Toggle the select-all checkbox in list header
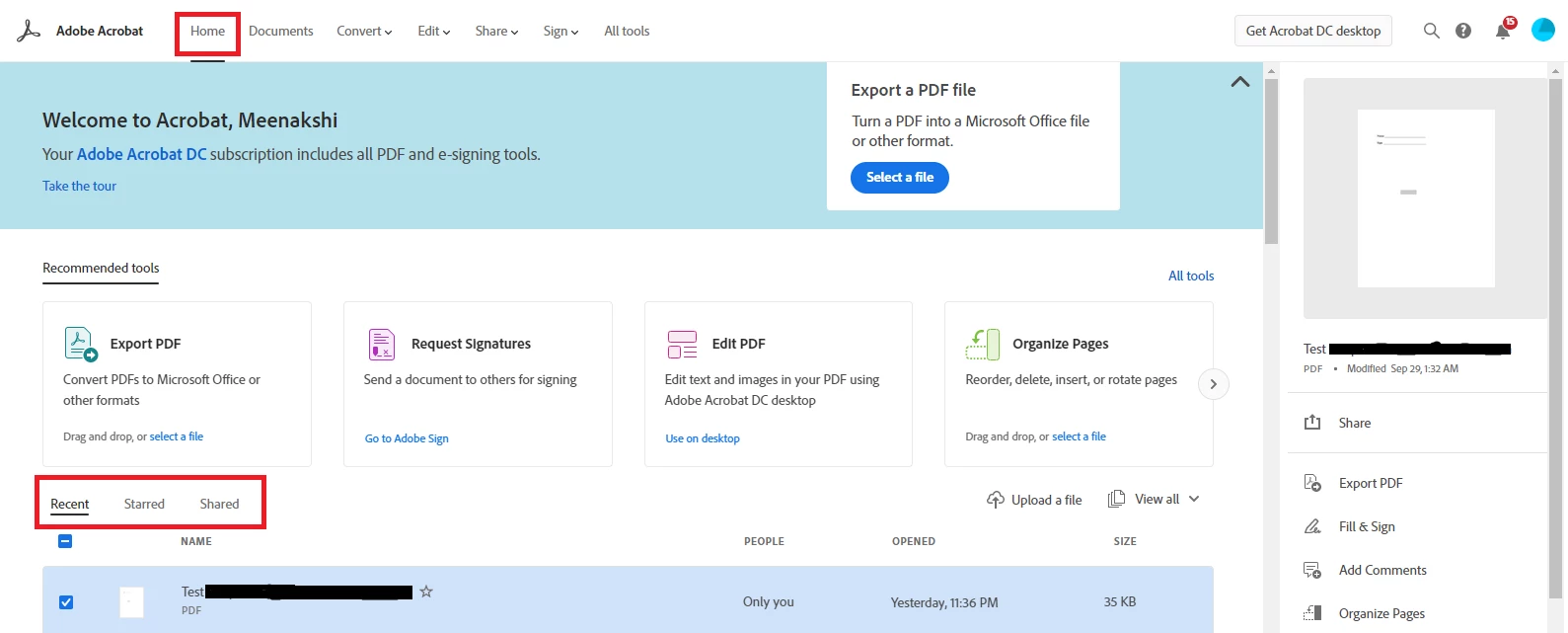The image size is (1568, 633). 65,541
